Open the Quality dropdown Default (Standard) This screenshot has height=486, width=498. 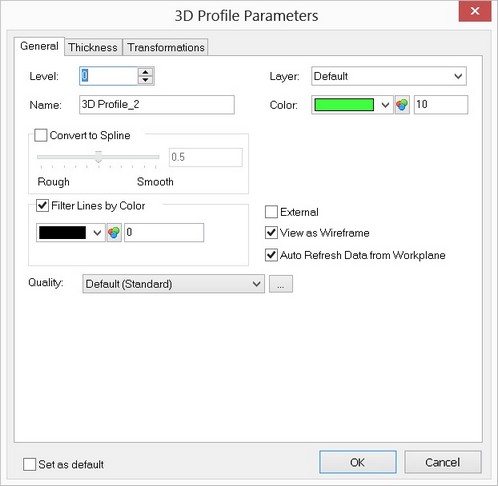pyautogui.click(x=173, y=284)
